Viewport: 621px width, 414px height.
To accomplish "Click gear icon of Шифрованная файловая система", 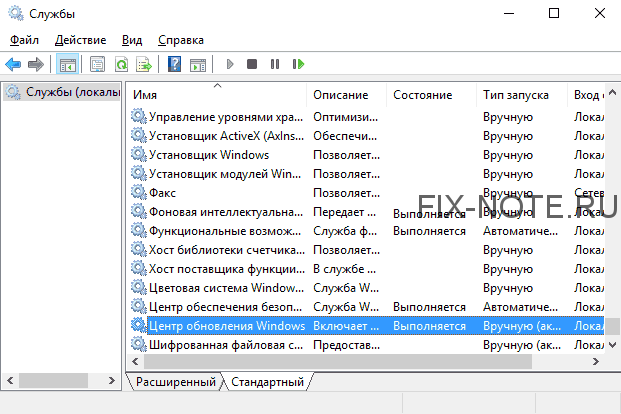I will click(x=139, y=345).
